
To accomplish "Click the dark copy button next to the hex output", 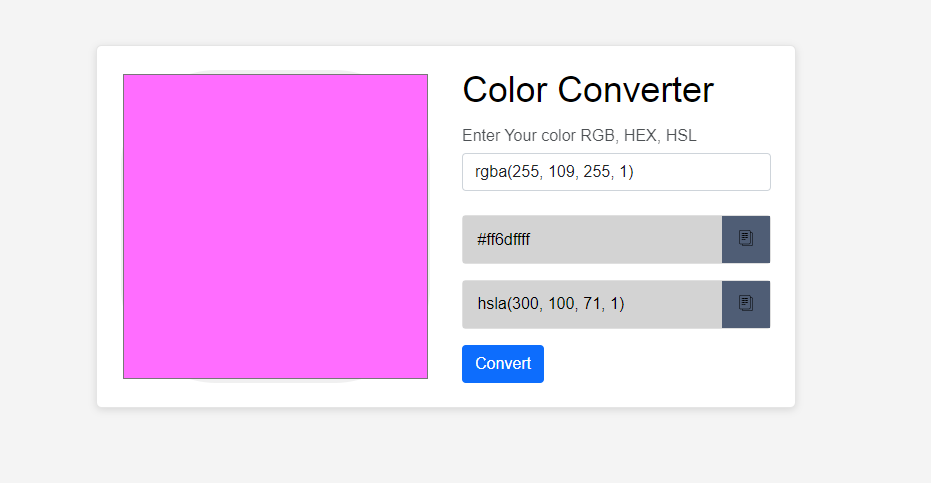I will click(746, 239).
